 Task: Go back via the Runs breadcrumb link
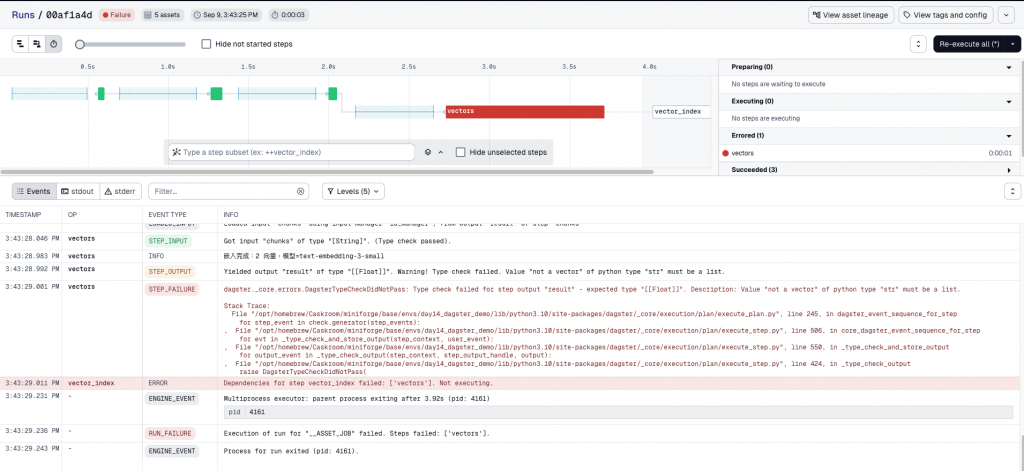pyautogui.click(x=23, y=14)
